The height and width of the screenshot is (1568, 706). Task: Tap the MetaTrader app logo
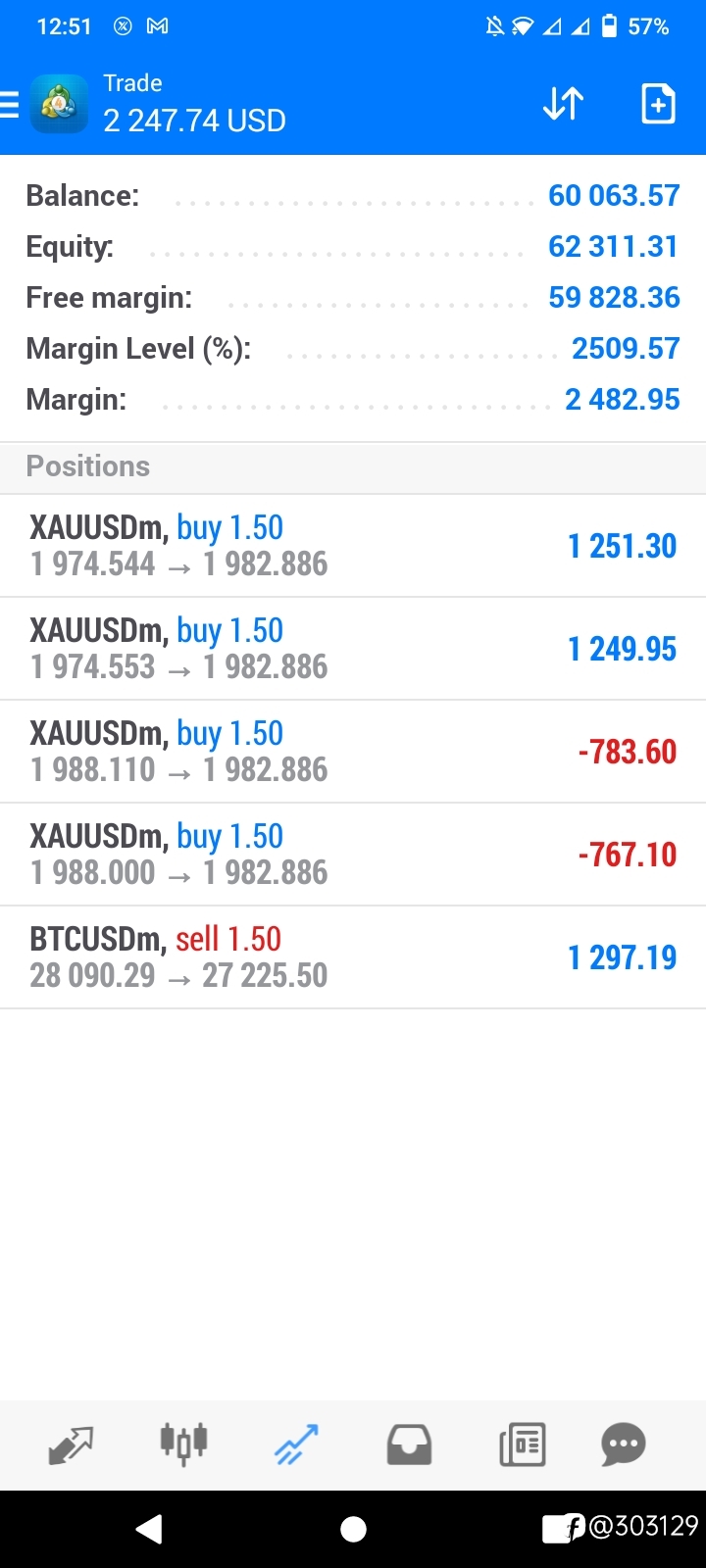click(59, 104)
